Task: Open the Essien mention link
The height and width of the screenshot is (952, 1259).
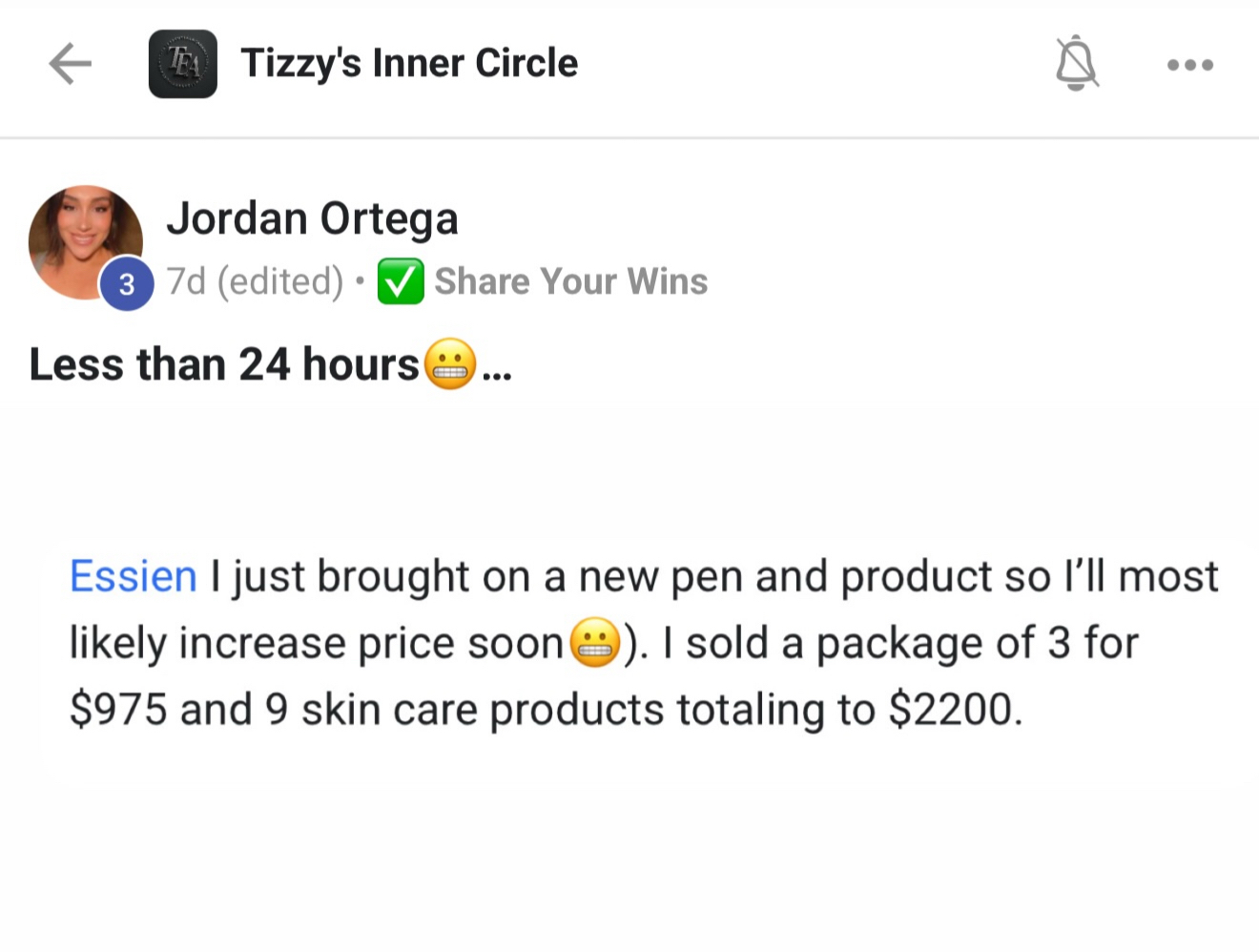Action: click(x=134, y=576)
